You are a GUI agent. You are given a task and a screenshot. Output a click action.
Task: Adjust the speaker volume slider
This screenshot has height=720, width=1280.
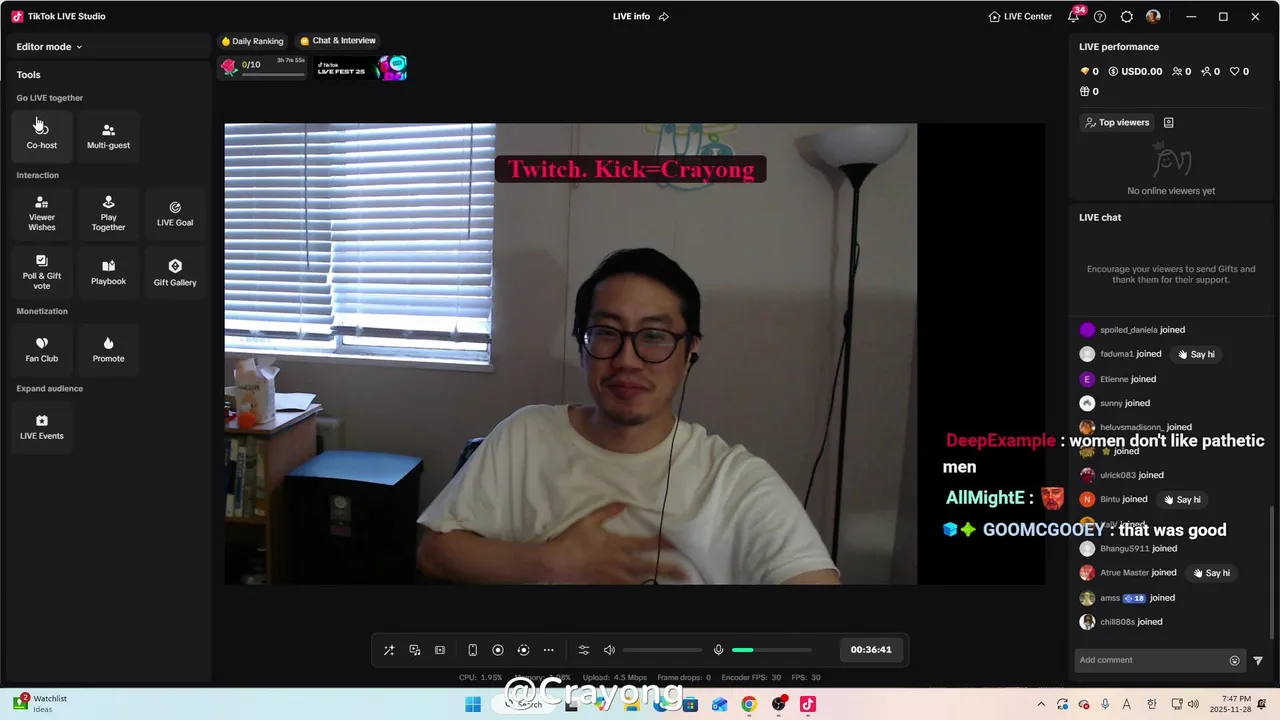[662, 650]
